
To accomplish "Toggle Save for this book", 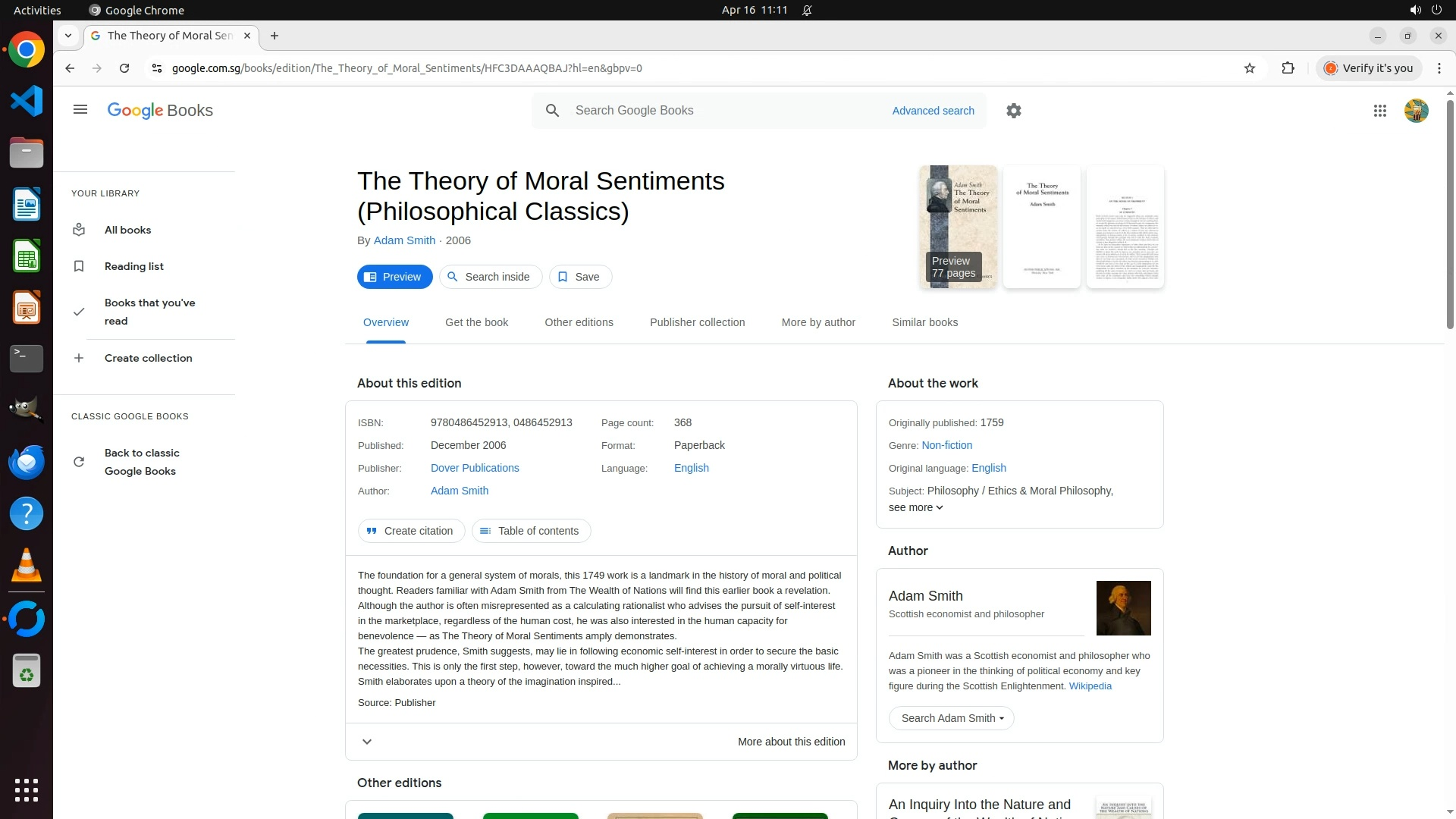I will click(580, 277).
